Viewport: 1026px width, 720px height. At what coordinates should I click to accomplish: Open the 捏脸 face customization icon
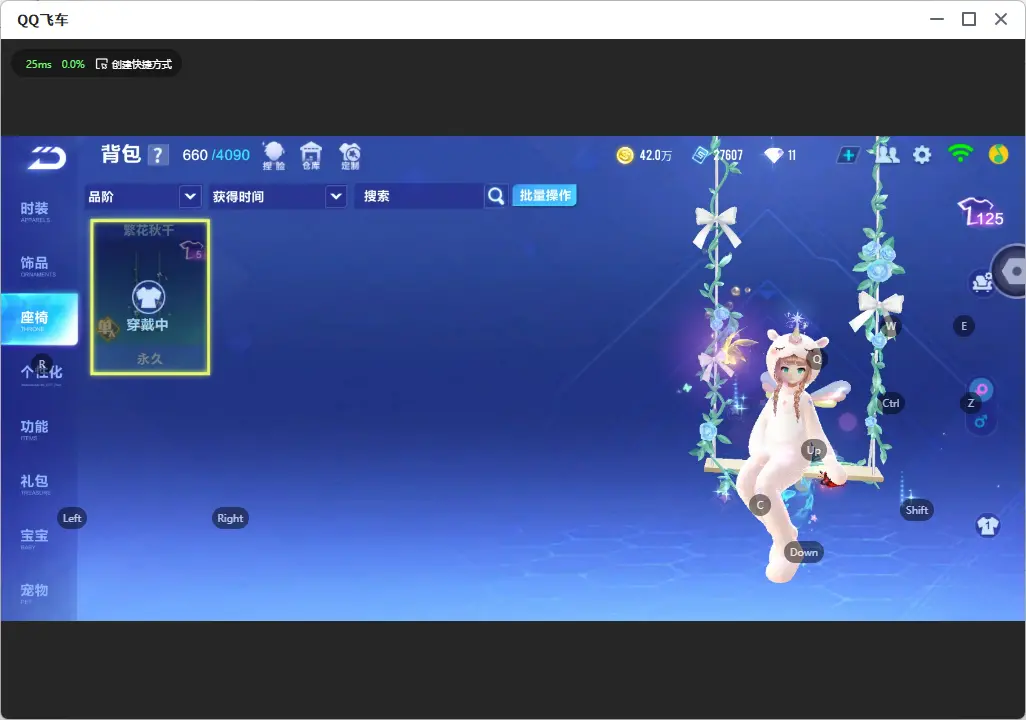[x=274, y=156]
